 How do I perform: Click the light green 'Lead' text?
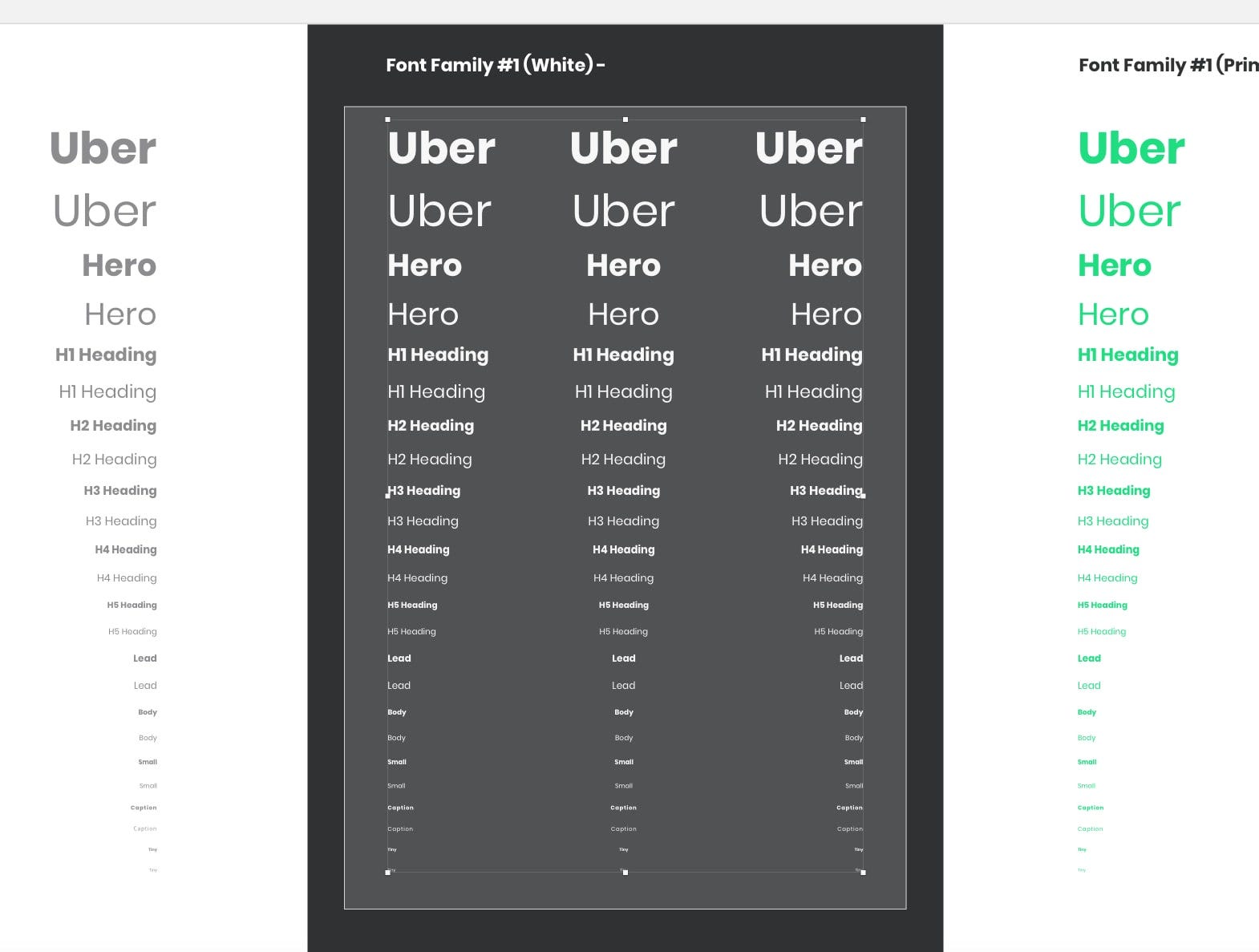coord(1089,686)
